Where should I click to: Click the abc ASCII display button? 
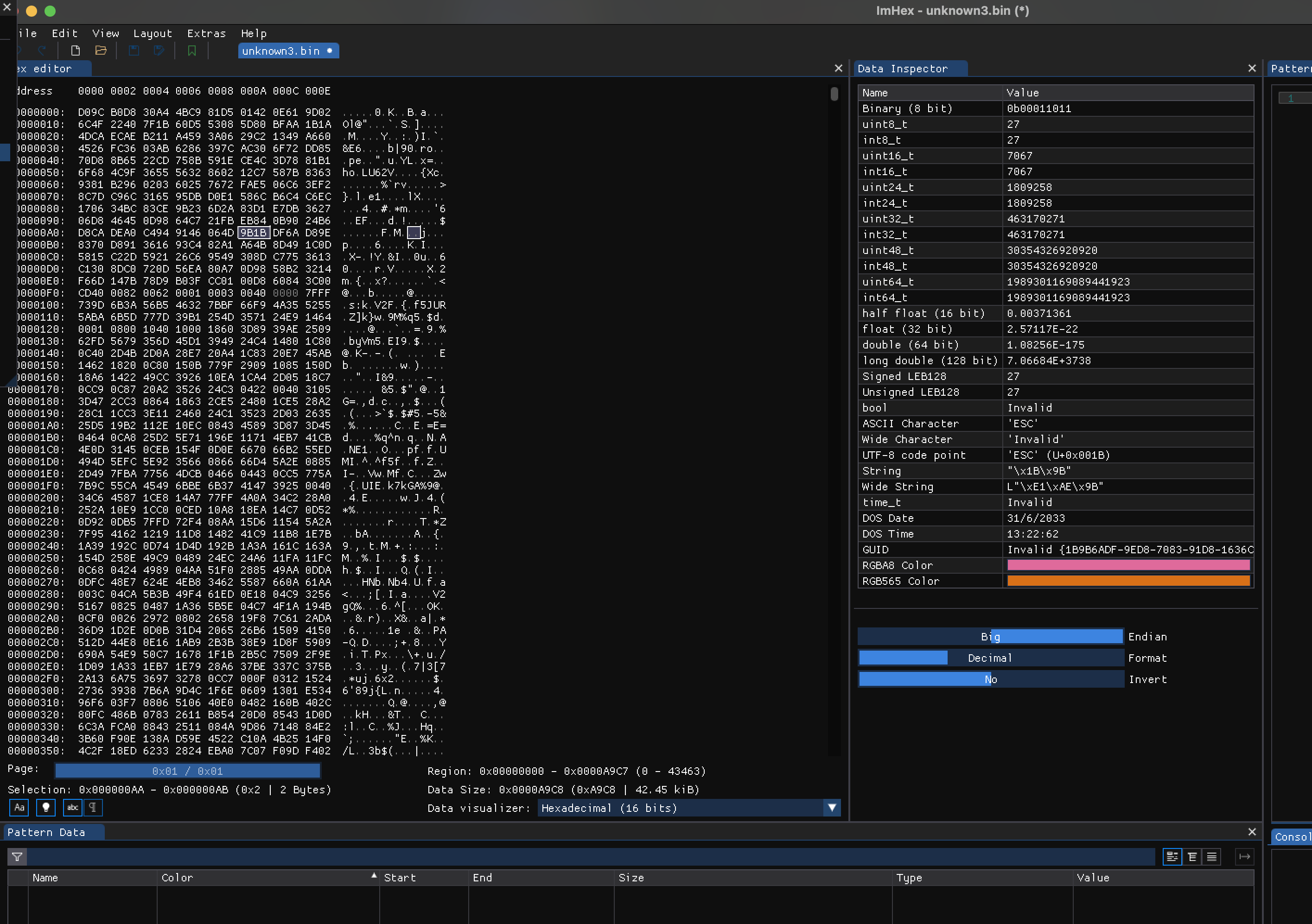[72, 808]
